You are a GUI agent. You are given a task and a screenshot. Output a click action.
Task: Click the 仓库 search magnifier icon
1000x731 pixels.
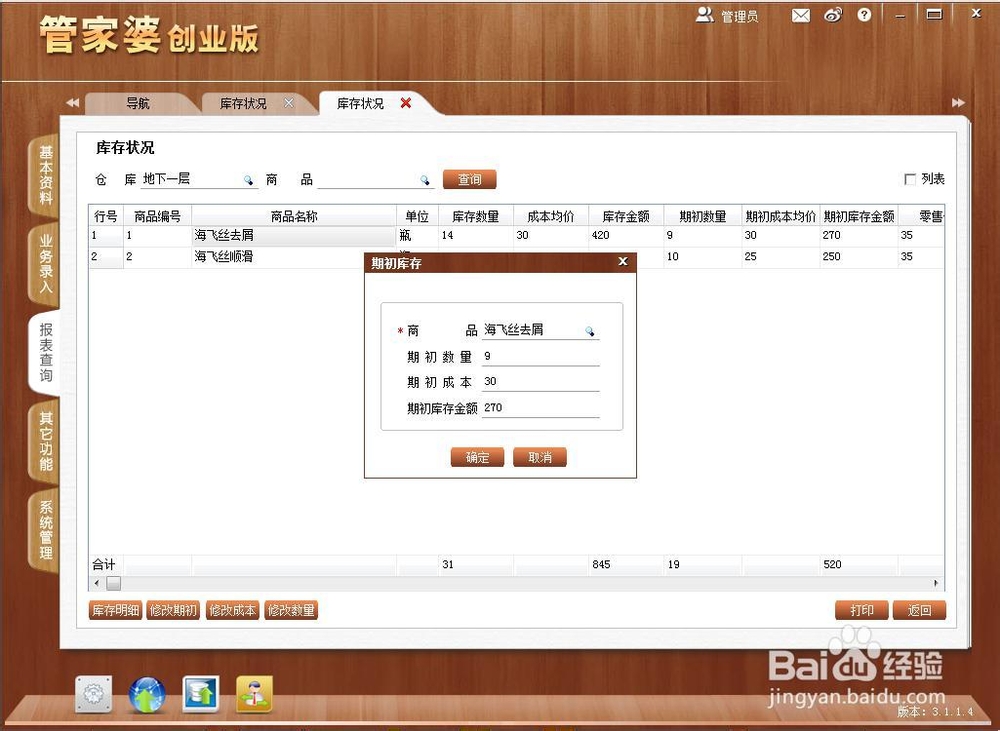coord(249,181)
